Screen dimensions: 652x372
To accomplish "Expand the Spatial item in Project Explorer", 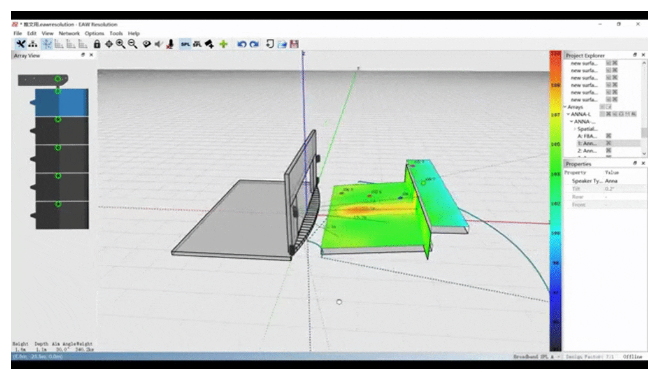I will pyautogui.click(x=575, y=129).
